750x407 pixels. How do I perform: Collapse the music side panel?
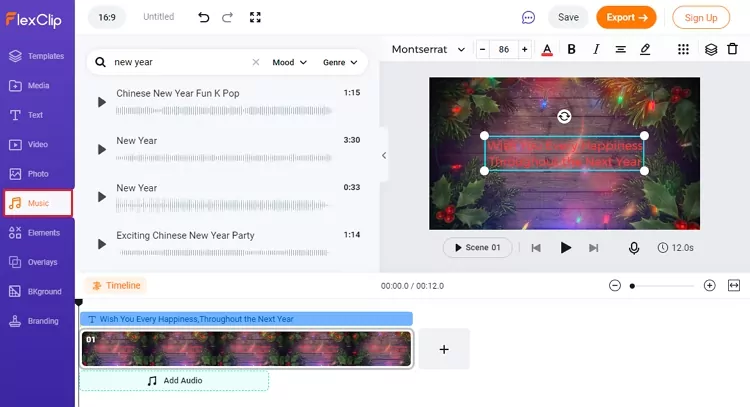pos(384,155)
